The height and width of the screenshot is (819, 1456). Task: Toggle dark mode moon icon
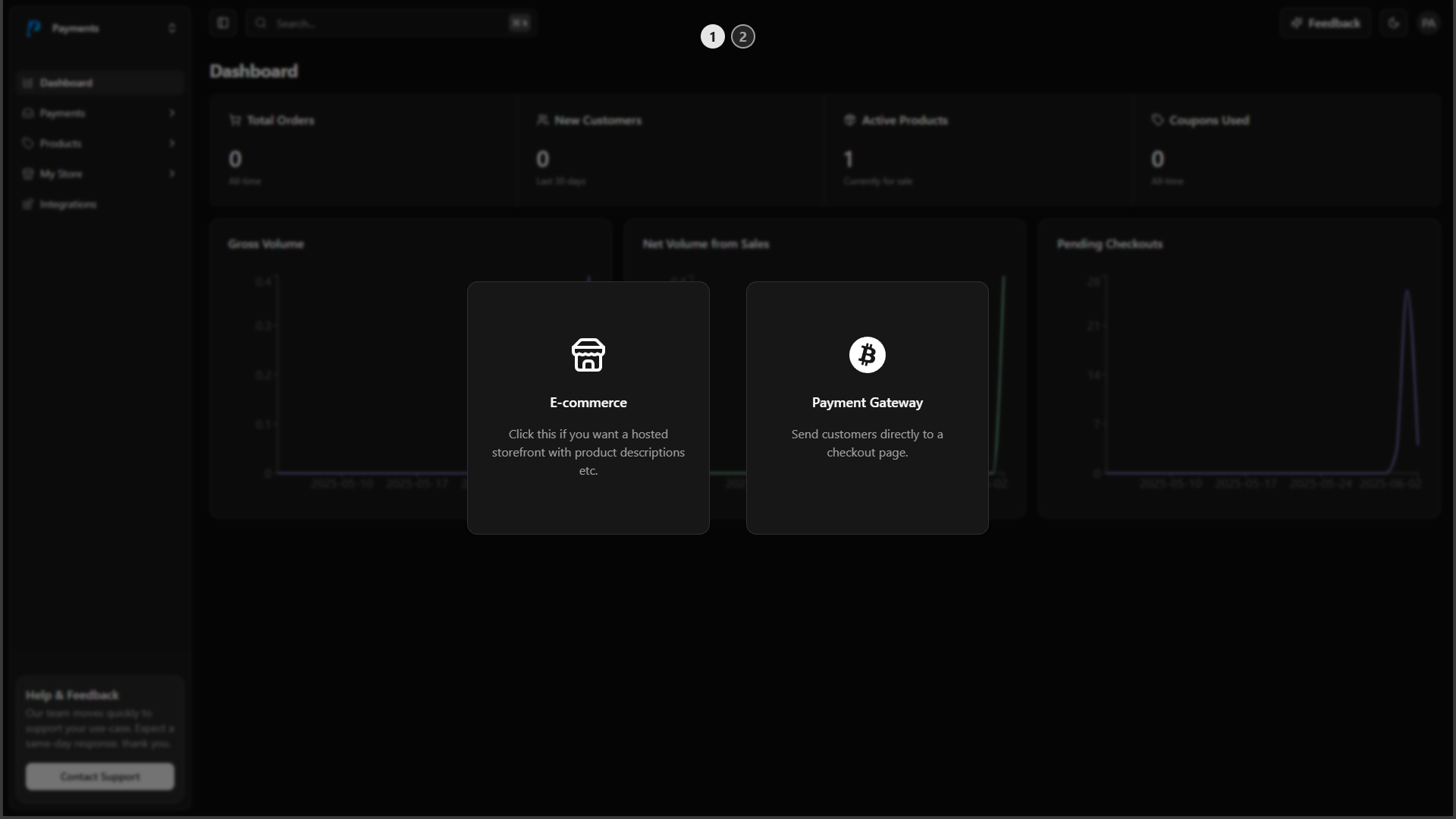tap(1394, 23)
